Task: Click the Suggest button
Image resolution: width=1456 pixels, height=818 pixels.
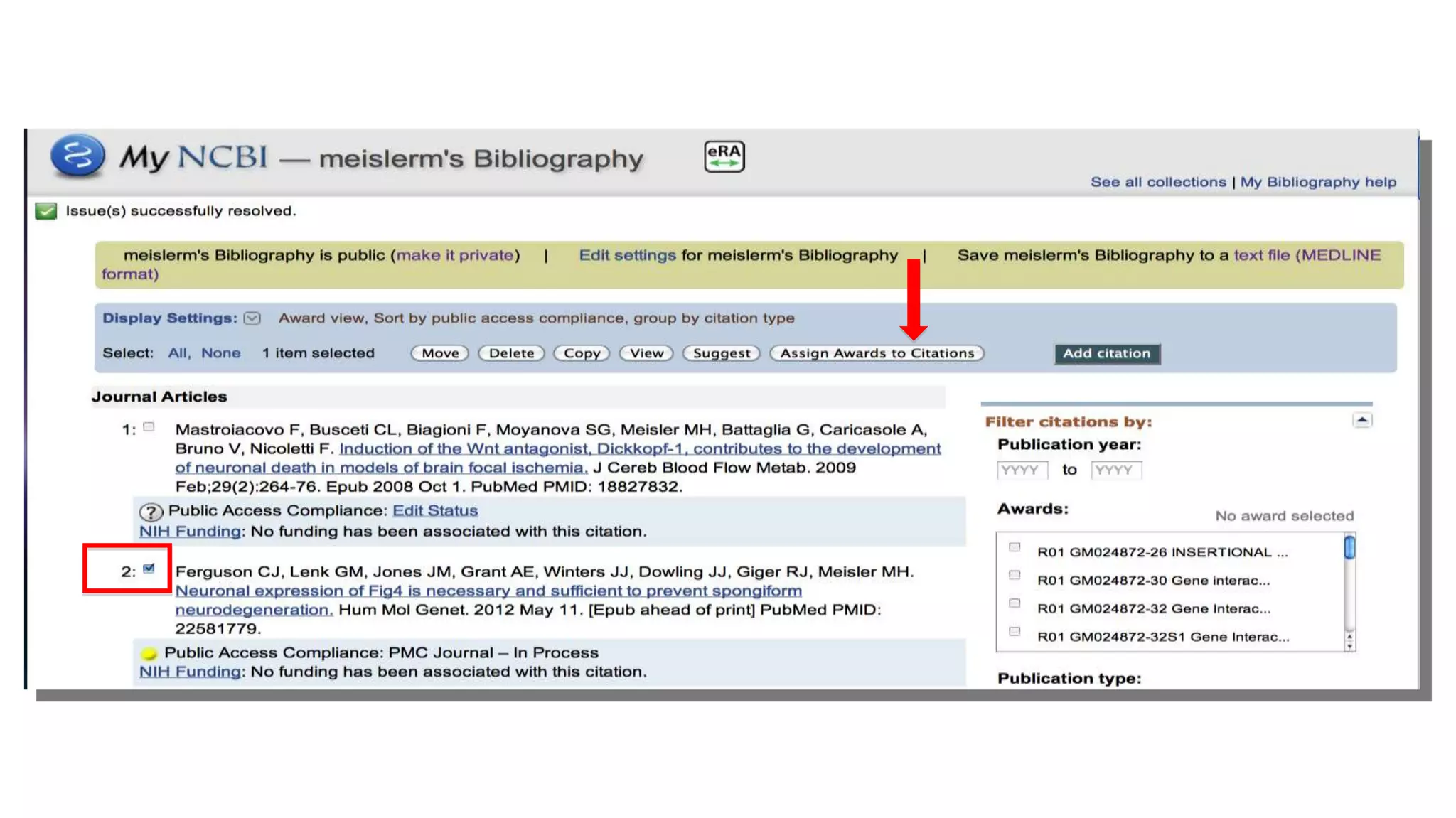Action: pyautogui.click(x=721, y=353)
